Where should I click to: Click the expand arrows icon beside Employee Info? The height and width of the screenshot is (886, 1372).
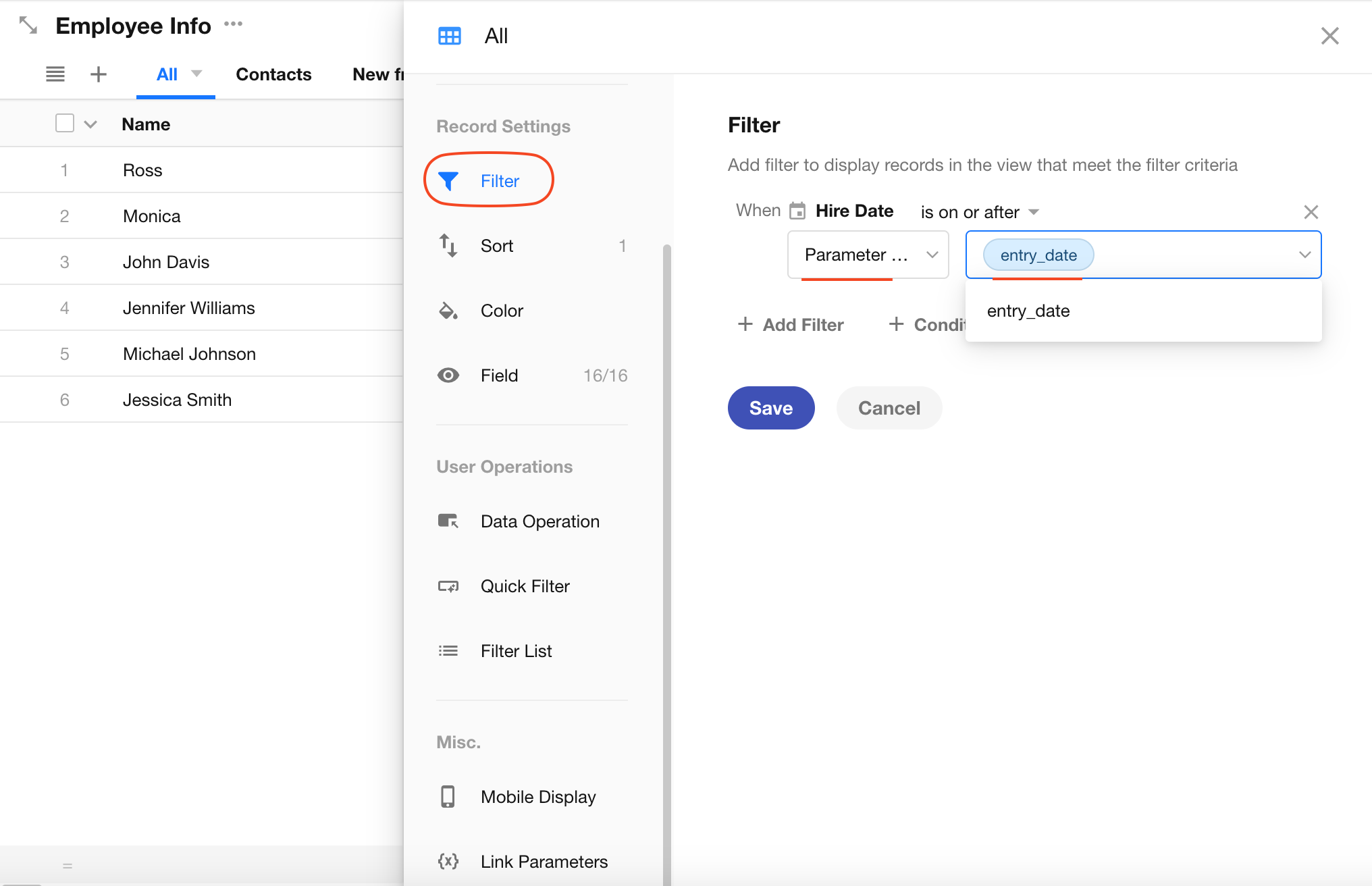click(28, 26)
